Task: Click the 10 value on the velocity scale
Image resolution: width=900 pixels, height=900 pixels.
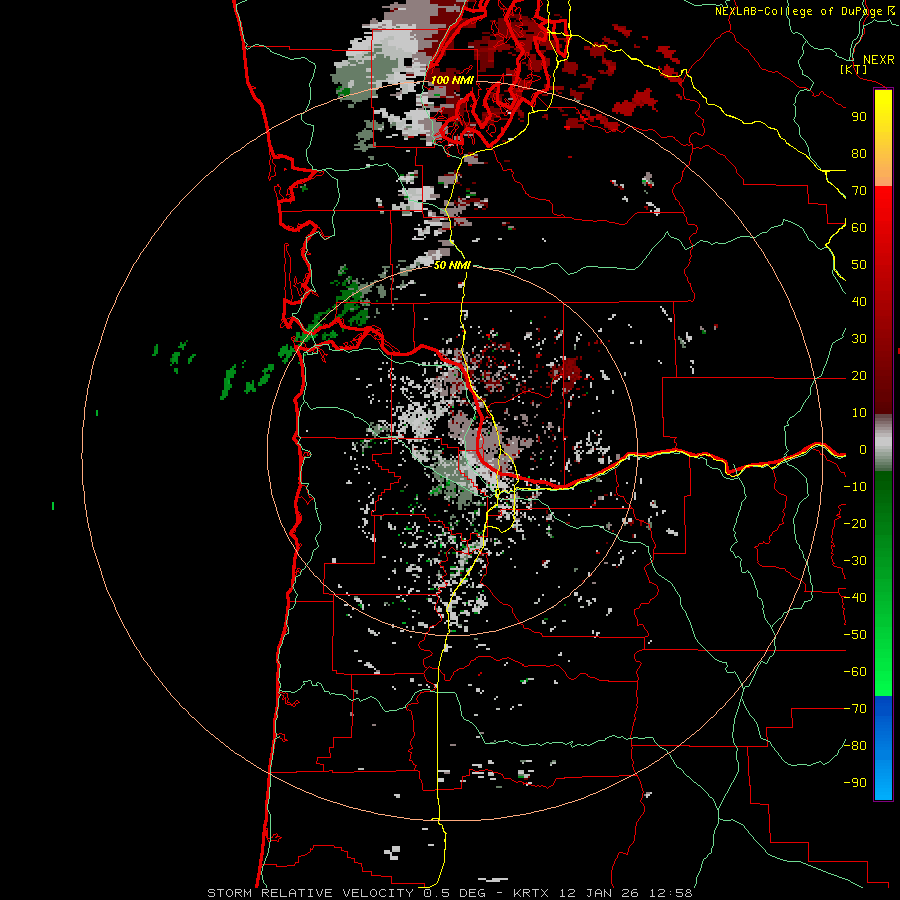Action: [859, 413]
